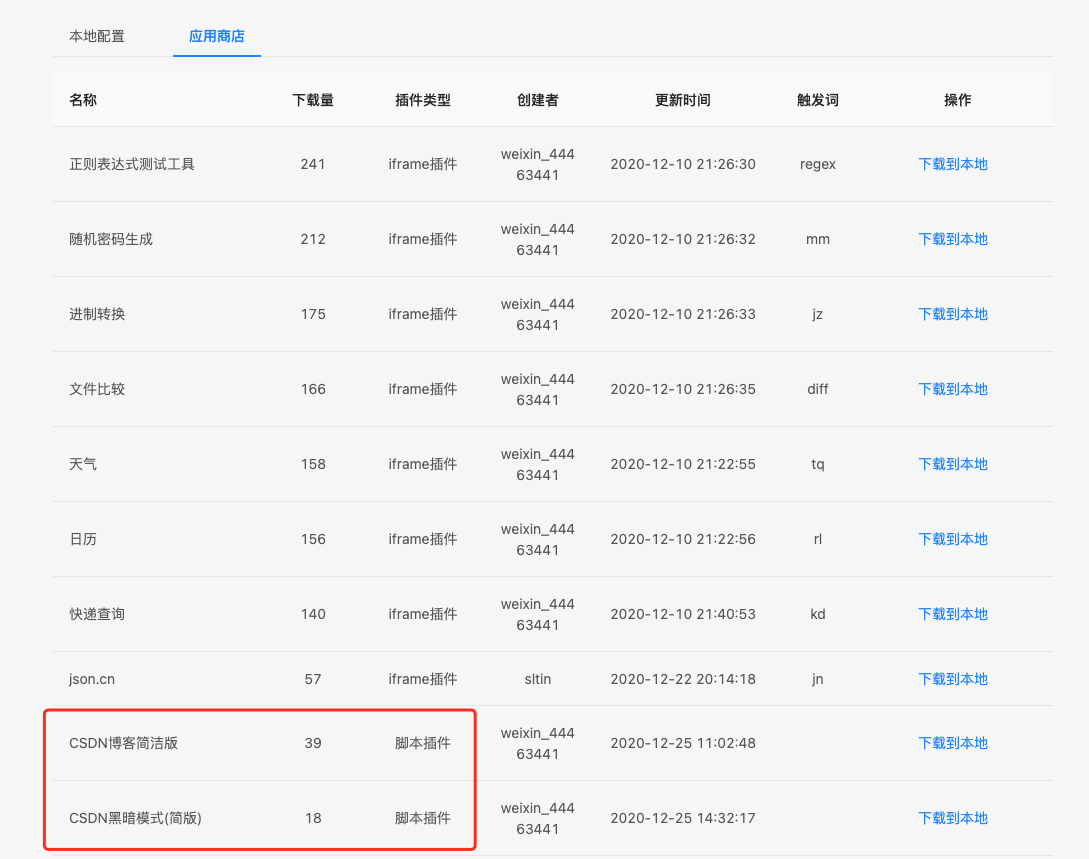1089x859 pixels.
Task: Select the 日历 name cell
Action: point(83,539)
